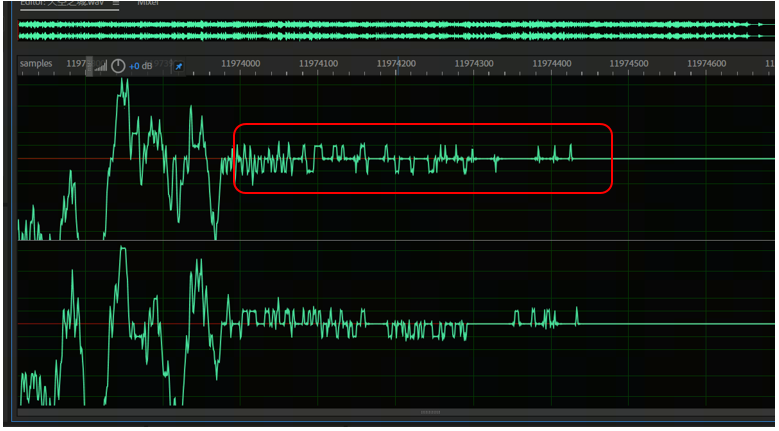The image size is (779, 431).
Task: Toggle the HUD pin icon
Action: point(178,67)
